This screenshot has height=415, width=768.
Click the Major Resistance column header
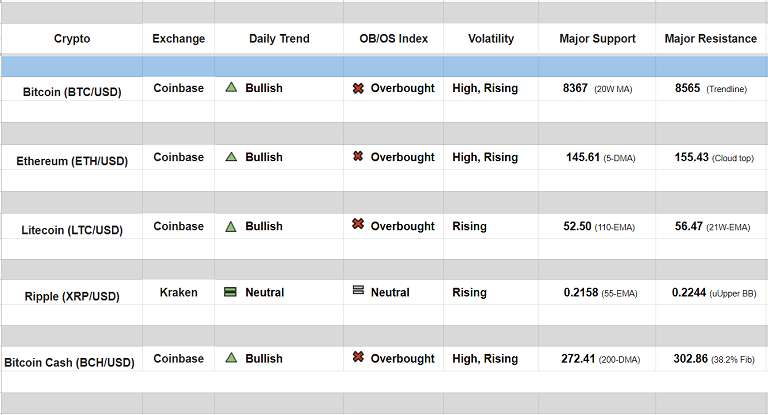point(711,39)
